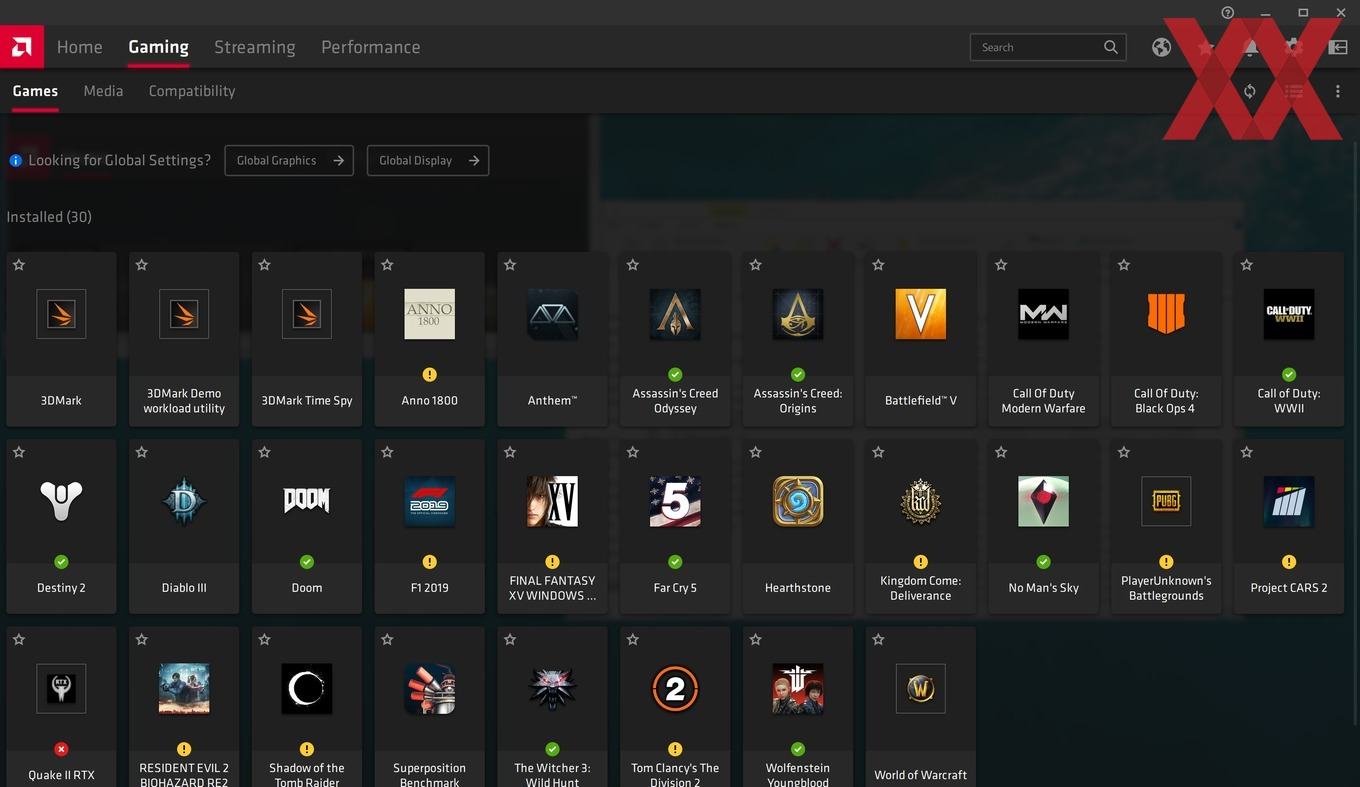This screenshot has width=1360, height=787.
Task: Open Battlefield V game icon
Action: click(x=920, y=314)
